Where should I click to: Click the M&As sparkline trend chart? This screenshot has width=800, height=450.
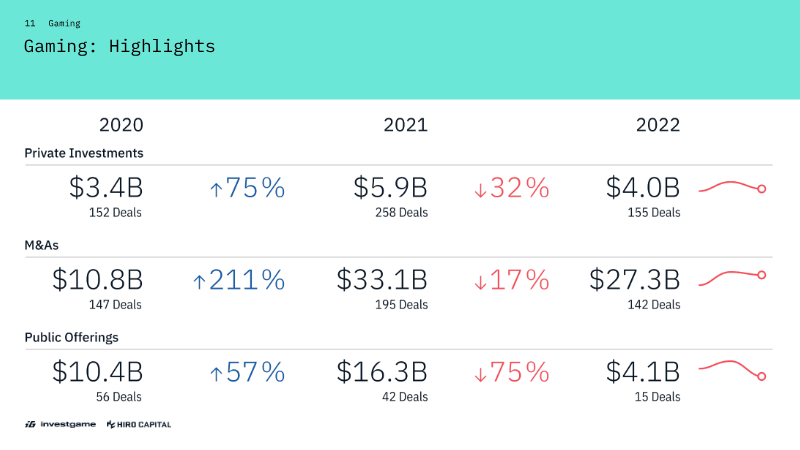tap(732, 278)
